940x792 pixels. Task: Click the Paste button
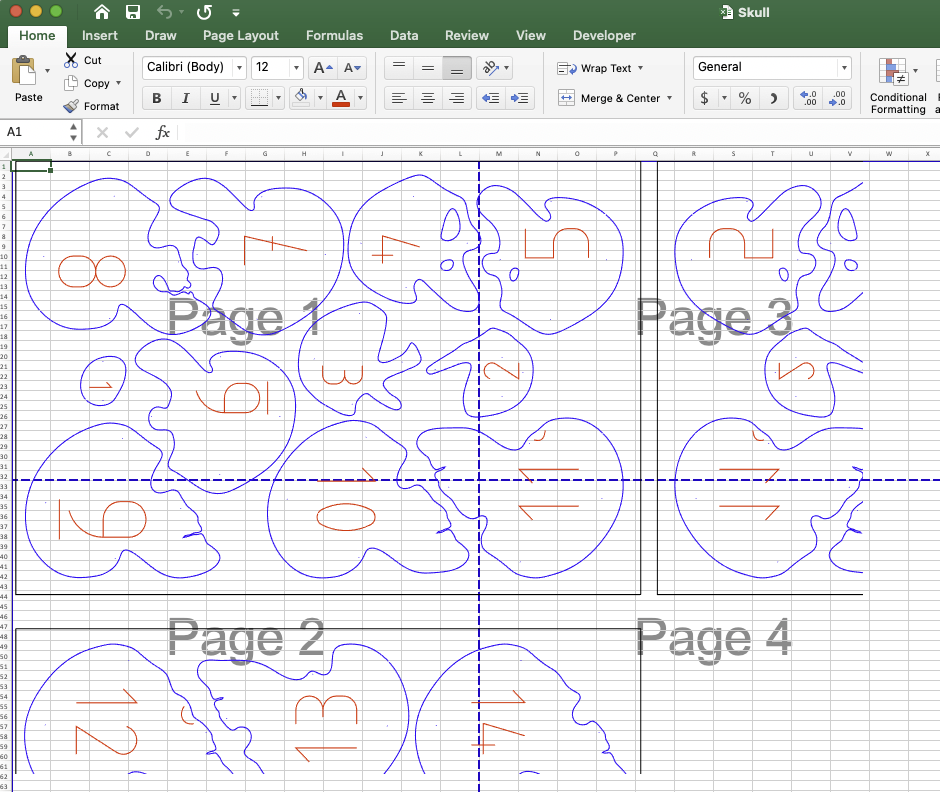[x=26, y=80]
